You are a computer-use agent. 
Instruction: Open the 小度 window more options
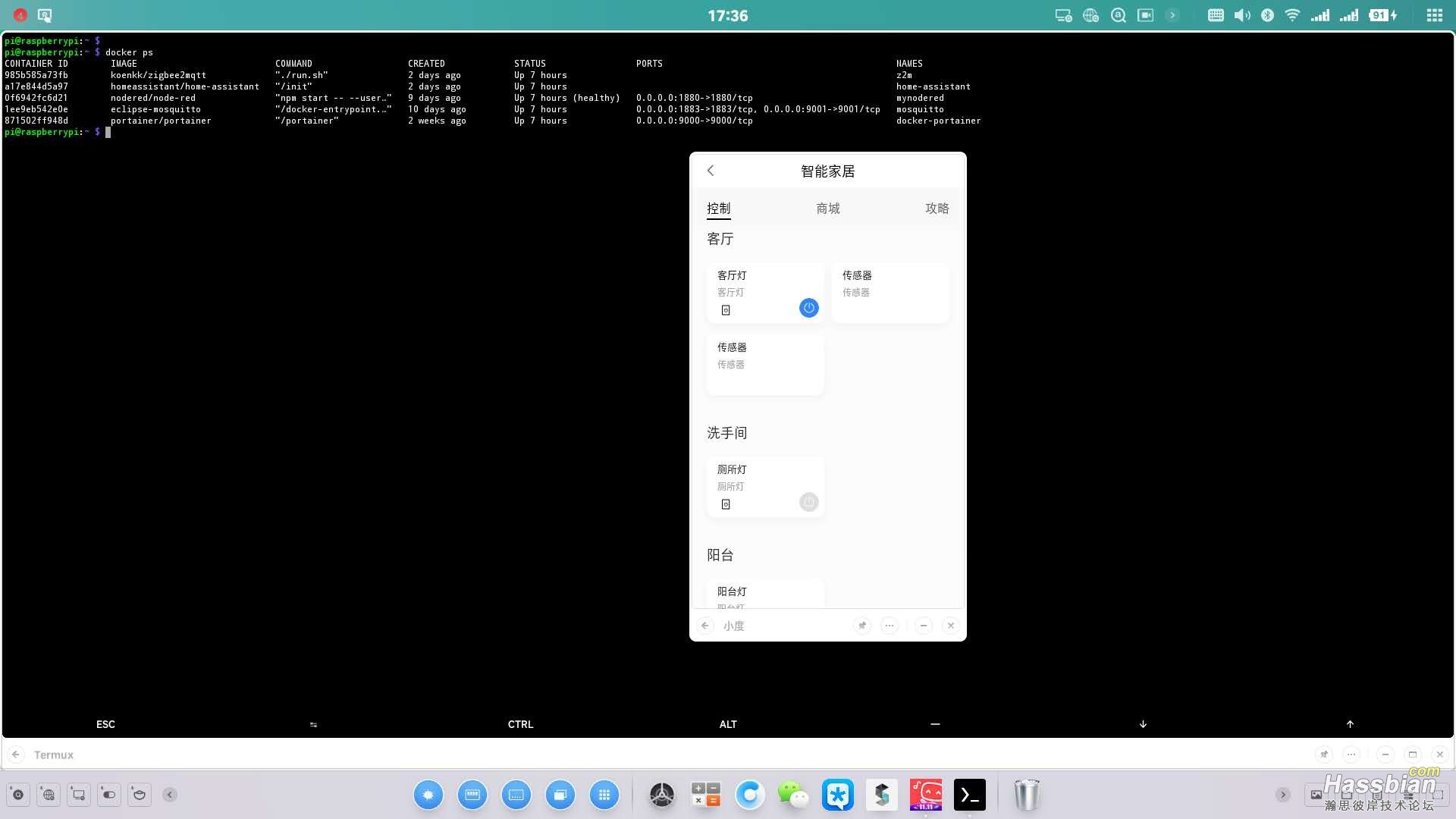pyautogui.click(x=890, y=626)
